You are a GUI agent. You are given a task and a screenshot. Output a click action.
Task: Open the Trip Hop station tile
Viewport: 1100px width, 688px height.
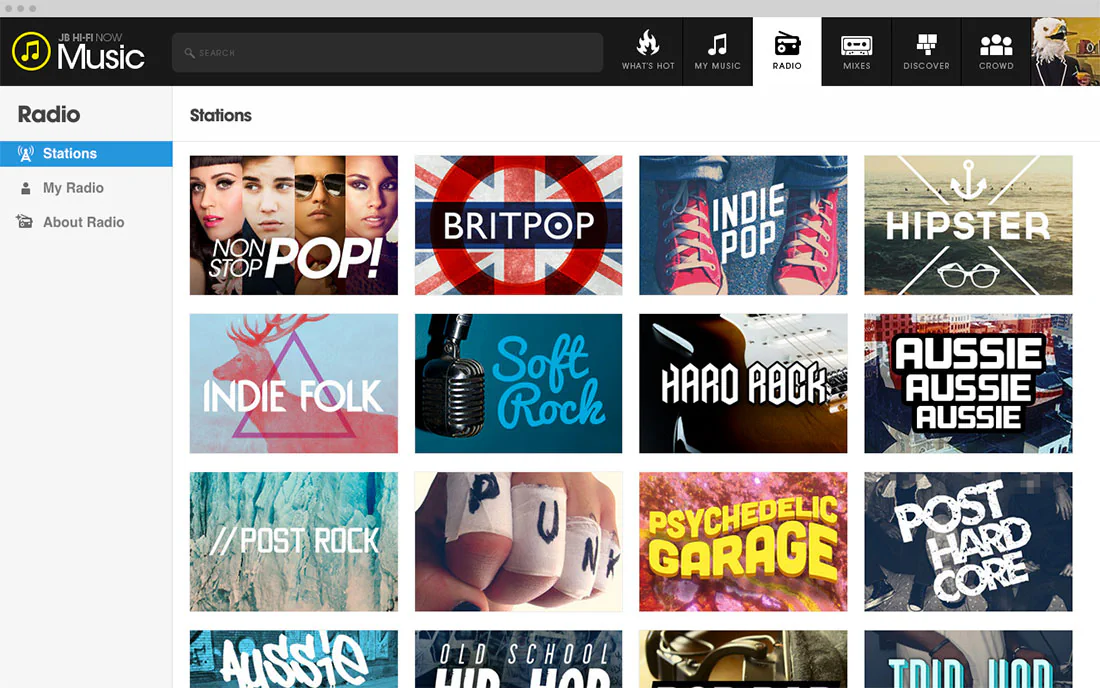click(x=968, y=659)
